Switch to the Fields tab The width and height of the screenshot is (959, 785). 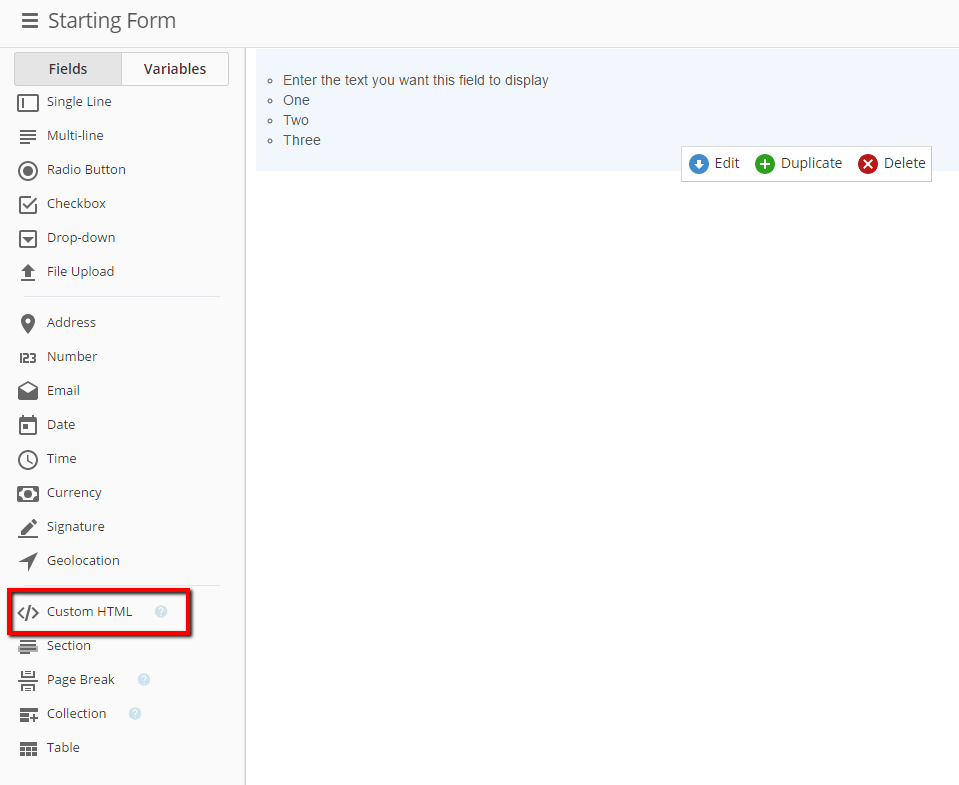coord(68,69)
